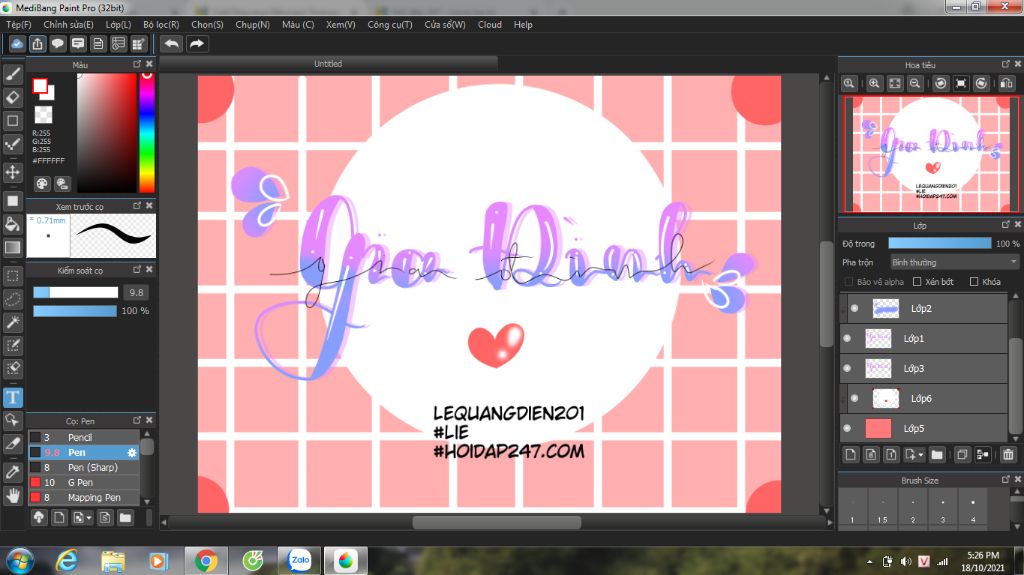Detach the Brush Size panel
This screenshot has width=1024, height=575.
(x=1006, y=480)
